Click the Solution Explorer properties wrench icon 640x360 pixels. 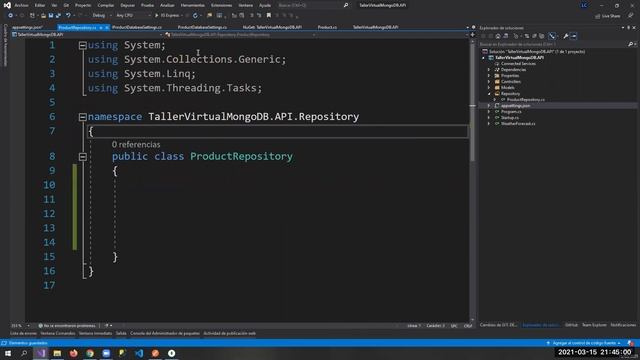pyautogui.click(x=566, y=36)
